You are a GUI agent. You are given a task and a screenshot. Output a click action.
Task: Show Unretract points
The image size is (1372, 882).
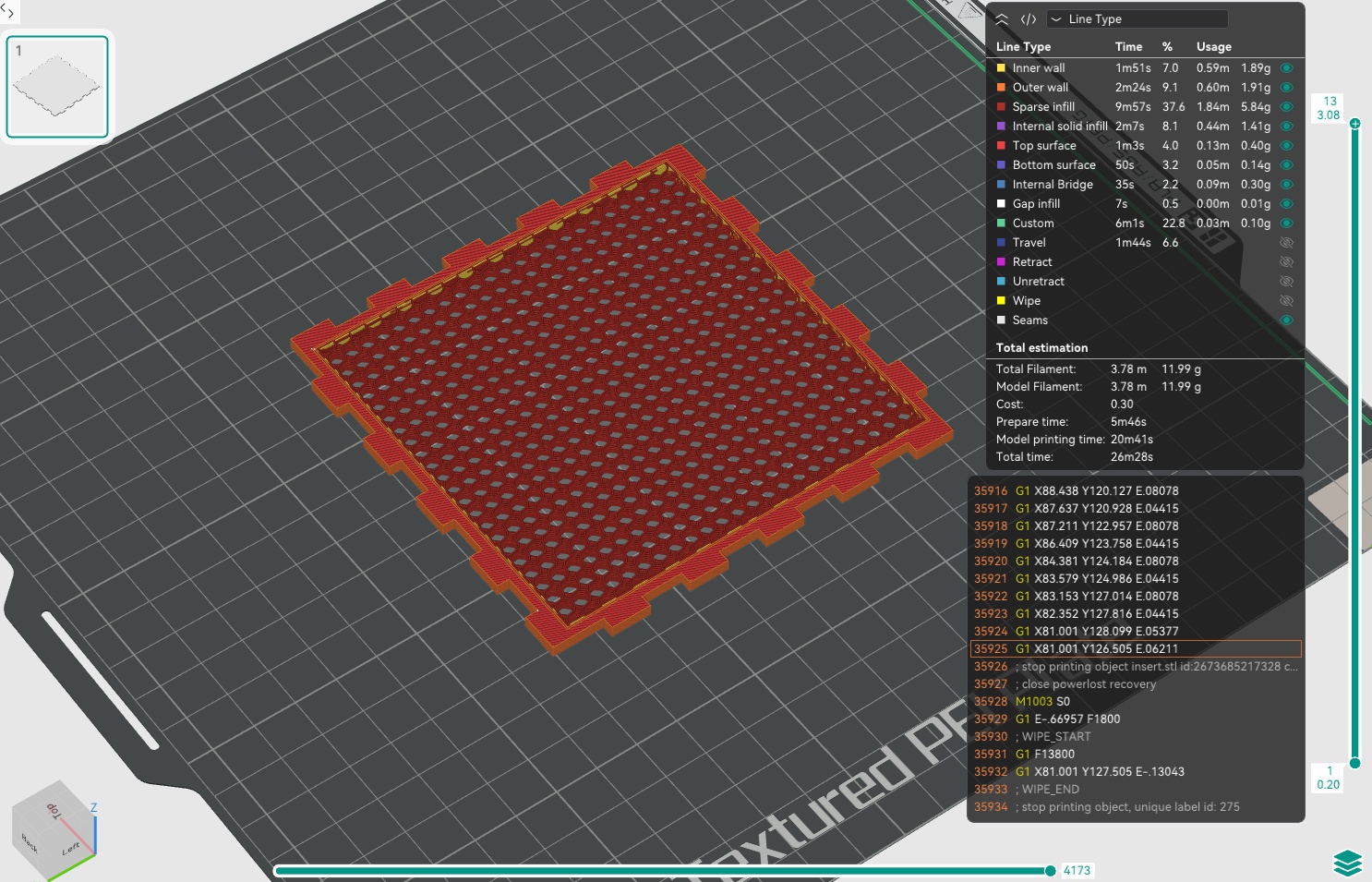click(x=1286, y=282)
